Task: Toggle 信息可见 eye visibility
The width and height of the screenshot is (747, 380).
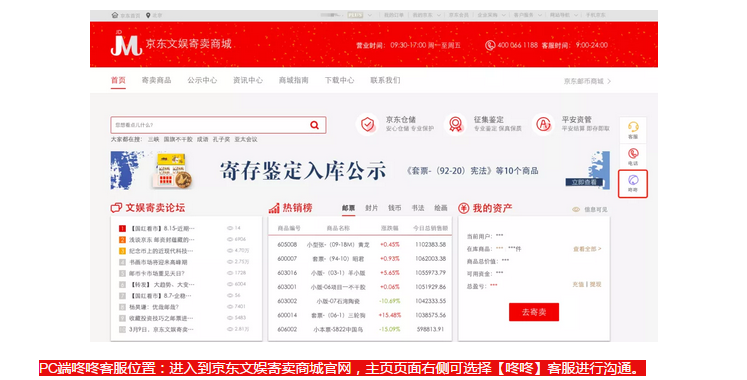Action: [575, 210]
